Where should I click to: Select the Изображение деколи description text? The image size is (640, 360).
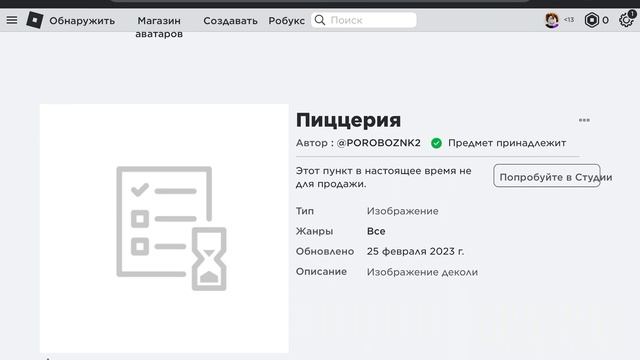422,272
